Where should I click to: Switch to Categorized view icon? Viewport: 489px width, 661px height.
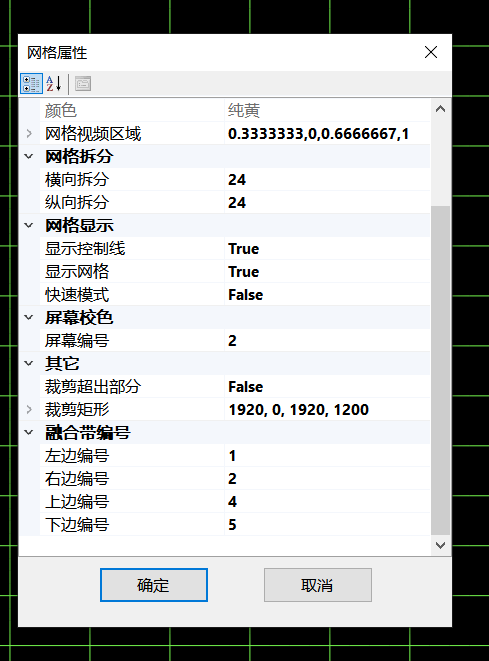click(31, 83)
